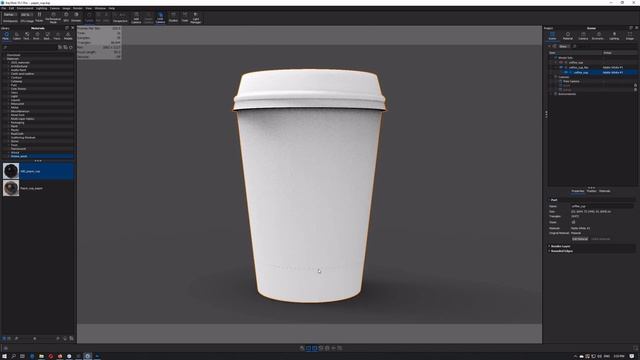Image resolution: width=640 pixels, height=360 pixels.
Task: Click the Unlink Material button
Action: 600,239
